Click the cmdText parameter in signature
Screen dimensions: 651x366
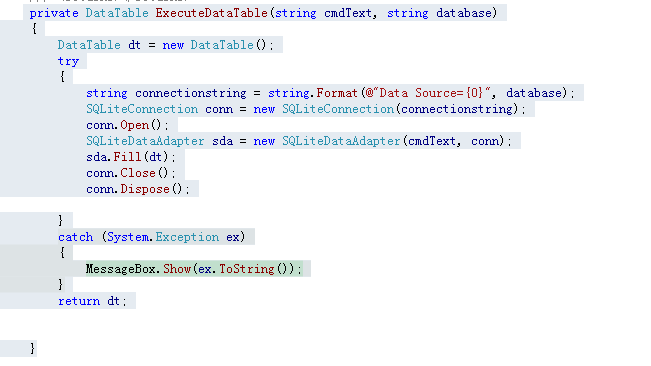[x=348, y=13]
